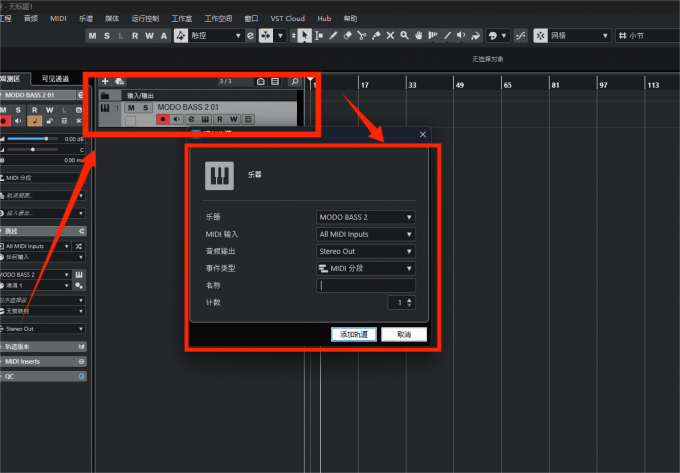Mute MODO BASS 2 01 track in list
This screenshot has width=680, height=473.
tap(131, 108)
